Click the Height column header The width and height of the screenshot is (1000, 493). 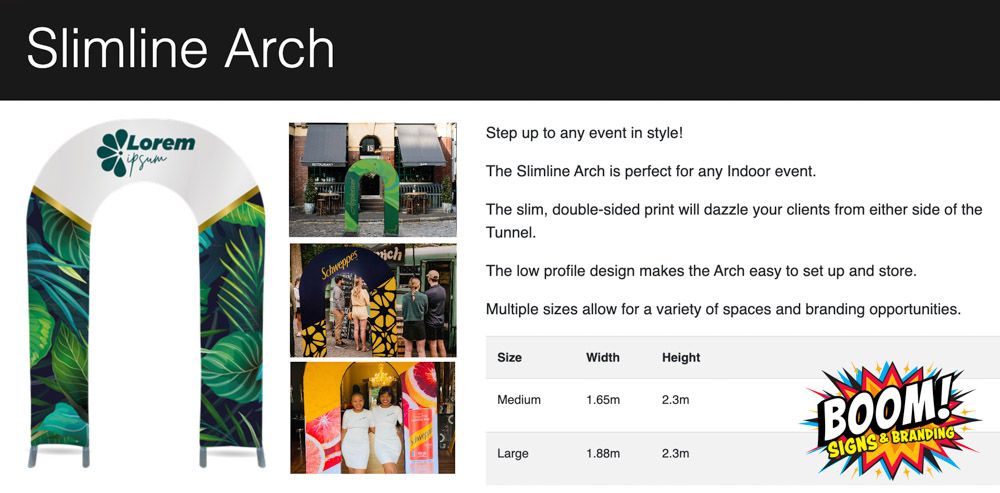[681, 357]
